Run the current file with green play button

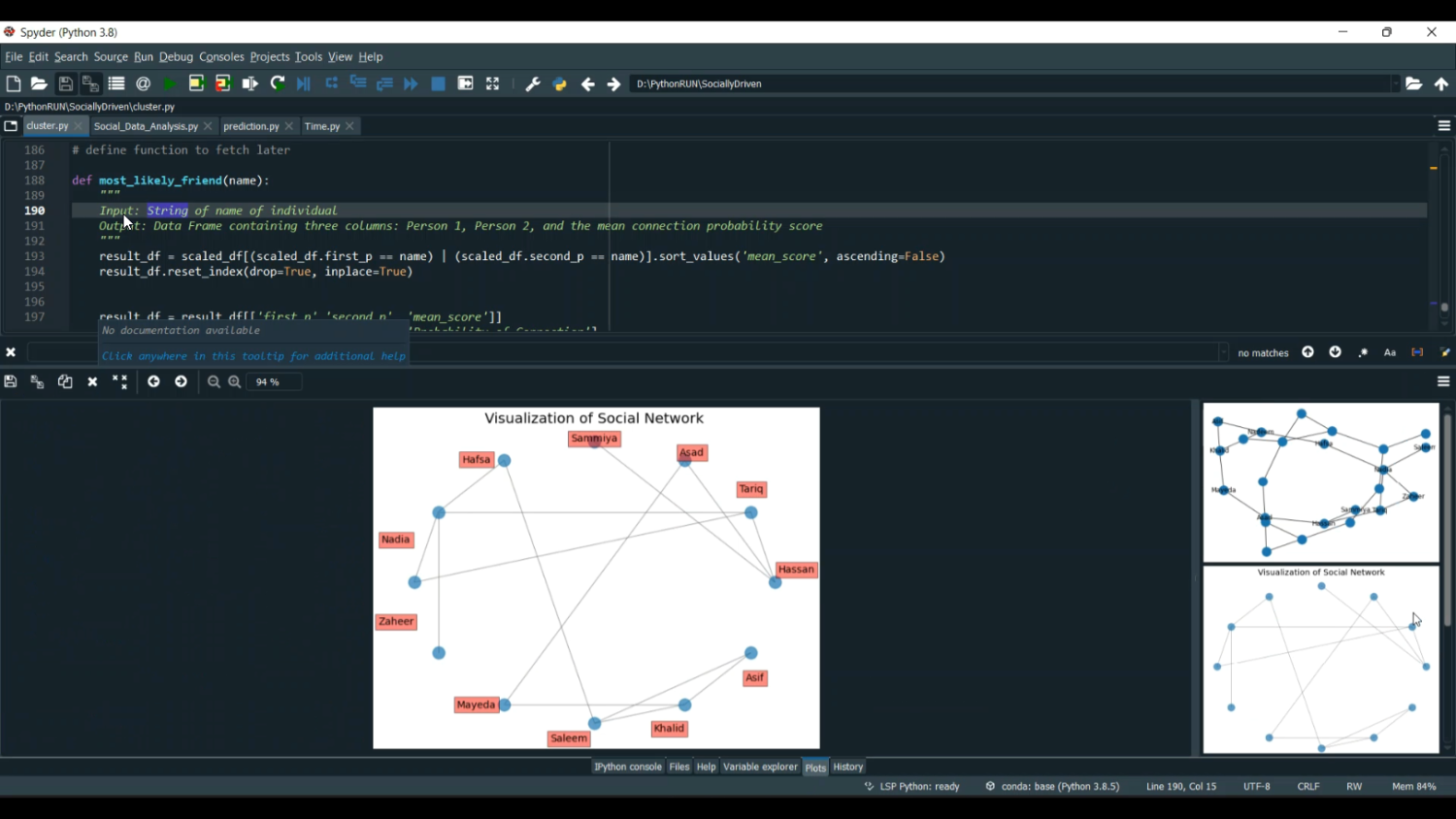tap(170, 84)
